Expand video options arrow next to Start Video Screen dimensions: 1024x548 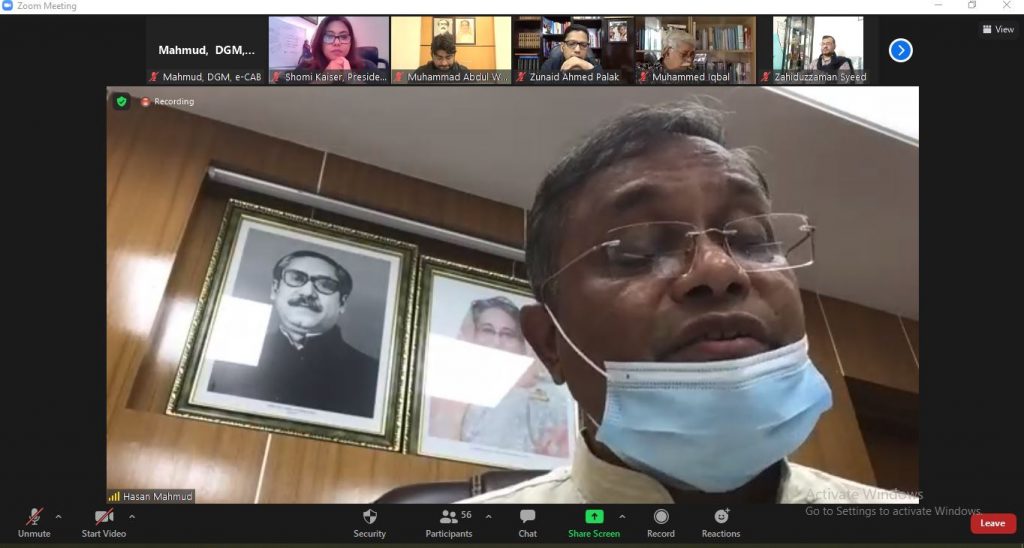coord(132,517)
